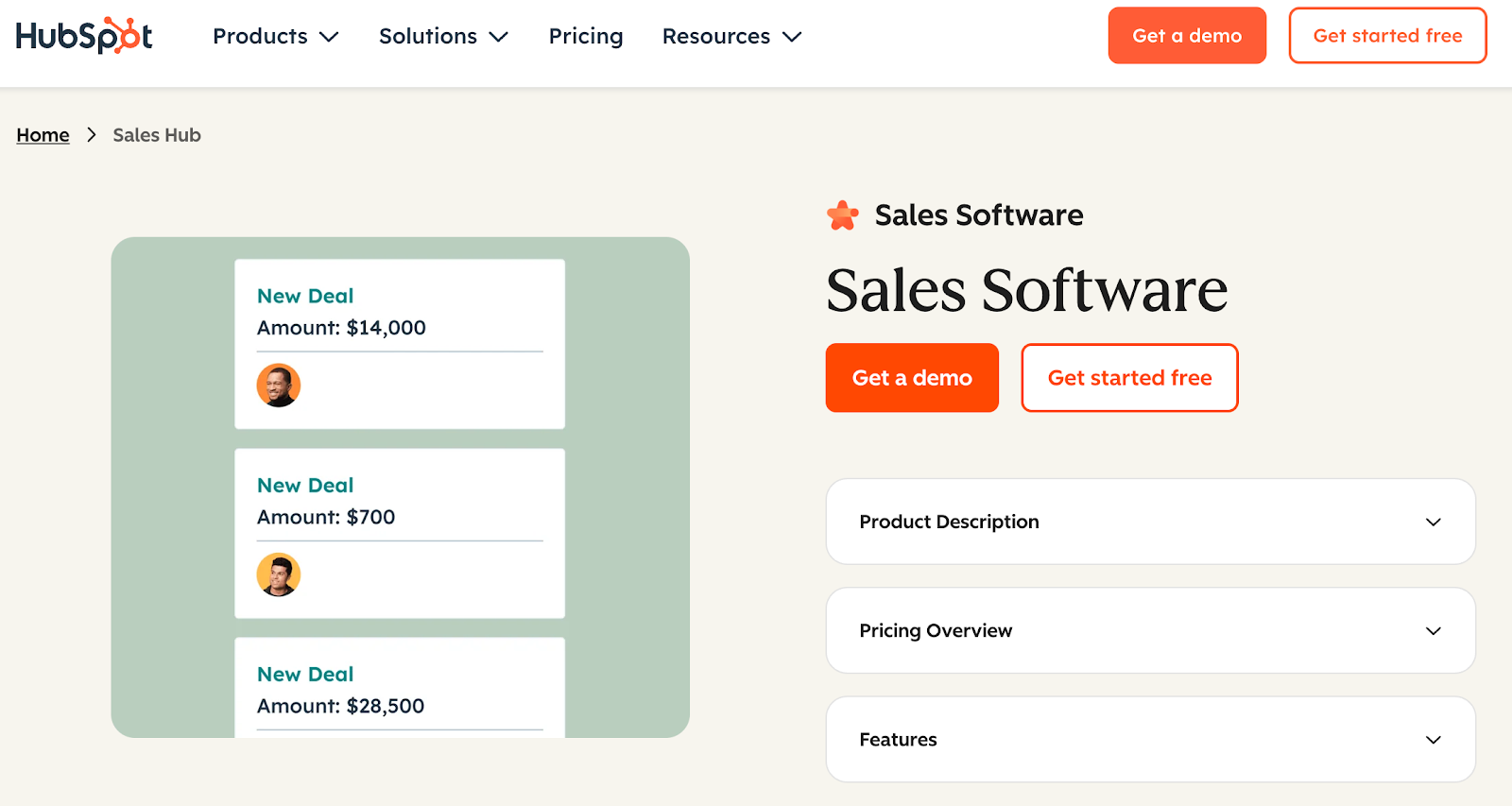Screen dimensions: 1512x806
Task: Follow the Home breadcrumb link
Action: tap(43, 135)
